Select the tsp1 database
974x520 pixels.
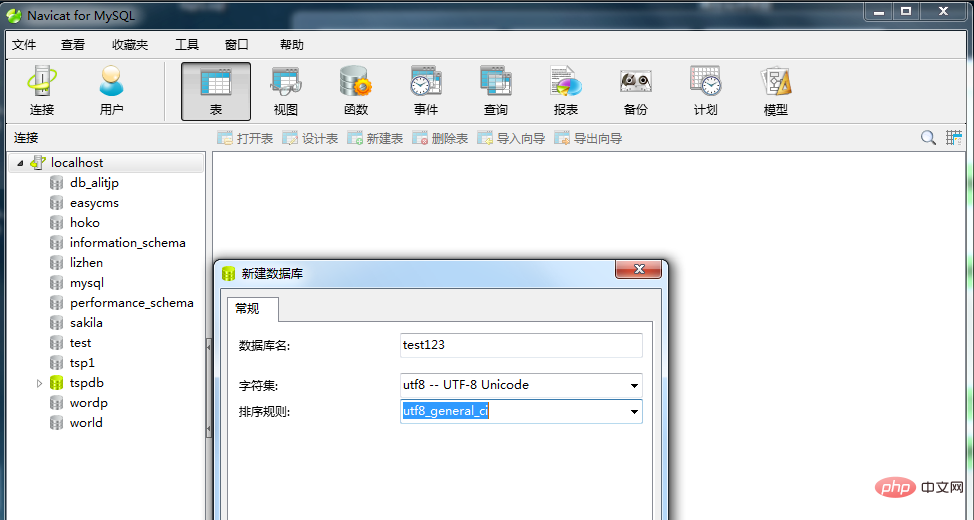(82, 362)
